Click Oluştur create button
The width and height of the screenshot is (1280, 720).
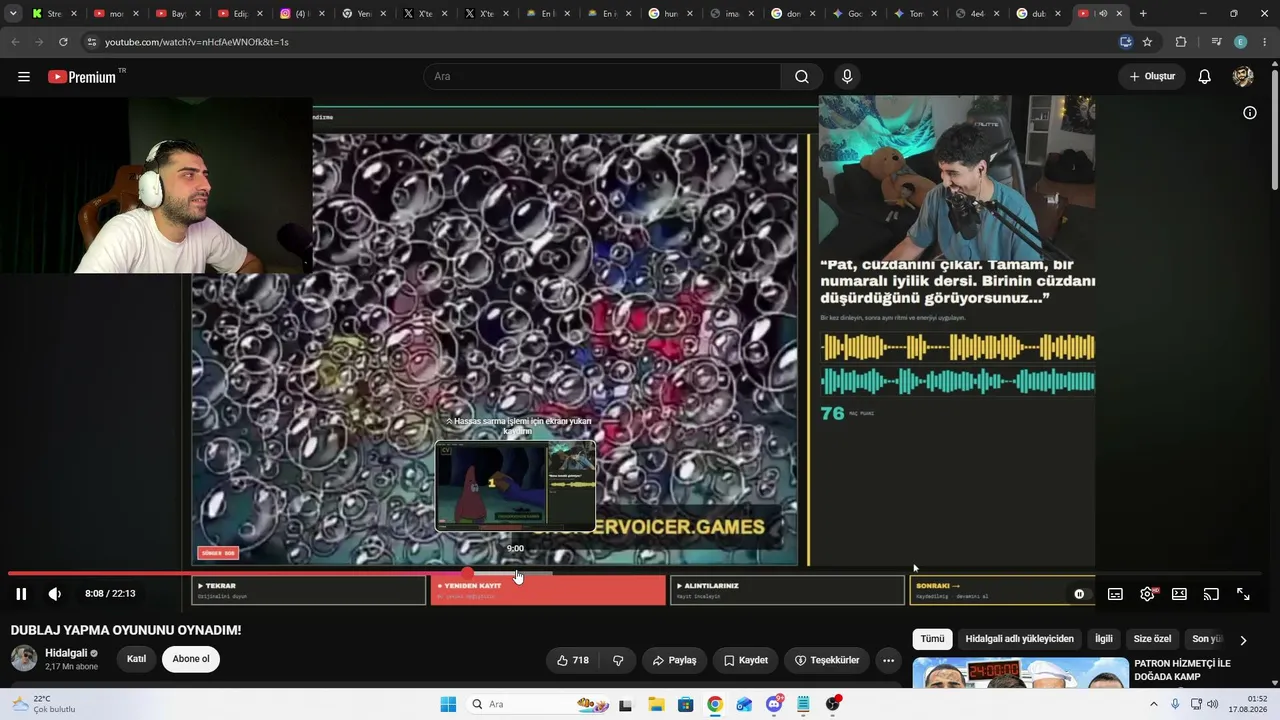pyautogui.click(x=1152, y=77)
